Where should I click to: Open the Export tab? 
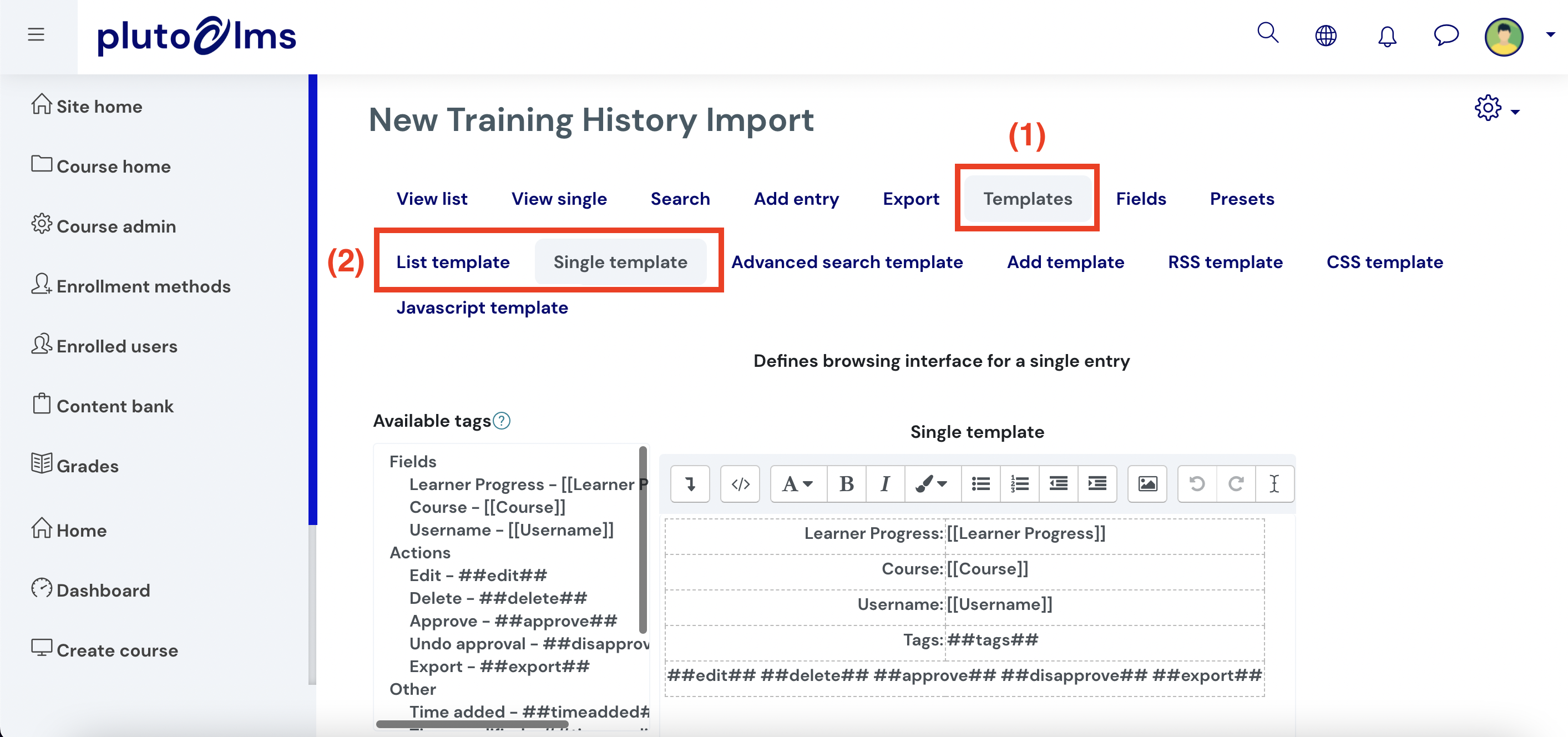point(911,199)
